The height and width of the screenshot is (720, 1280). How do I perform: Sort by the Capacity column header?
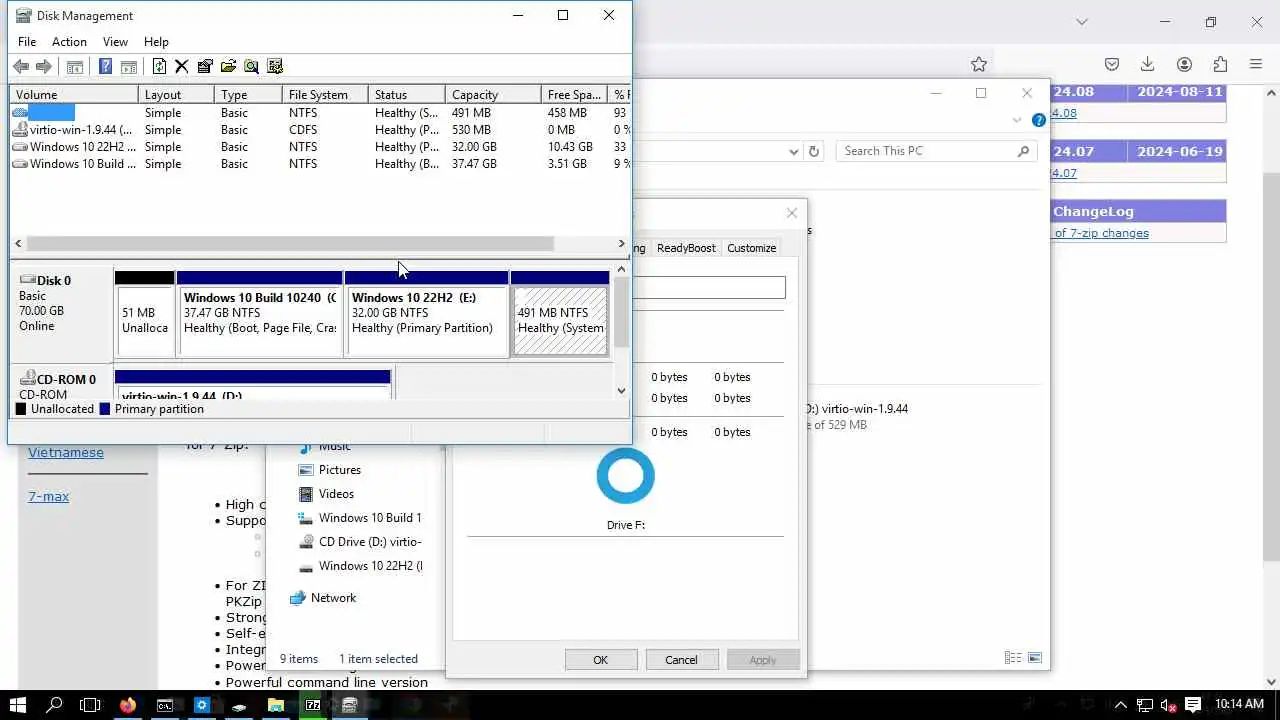click(493, 95)
